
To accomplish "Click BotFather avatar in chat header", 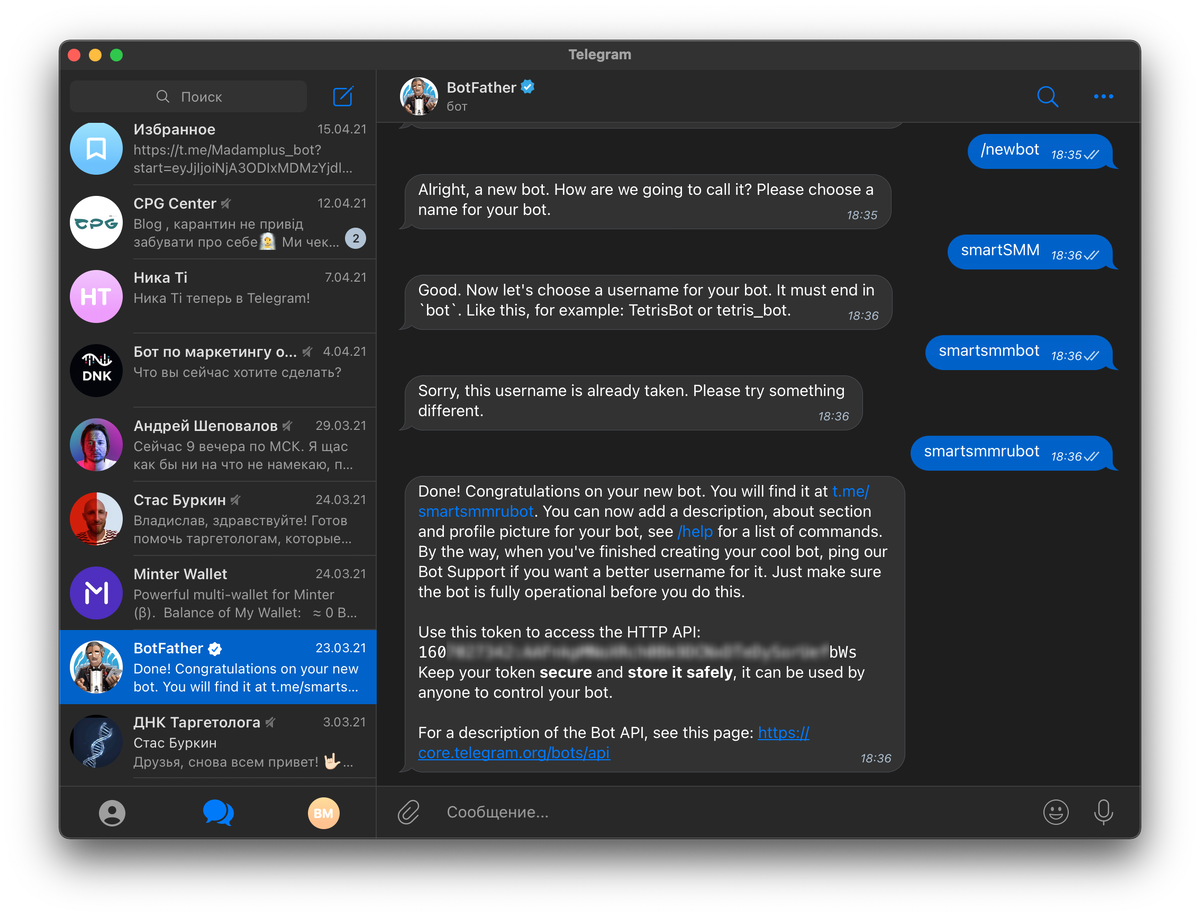I will 419,96.
